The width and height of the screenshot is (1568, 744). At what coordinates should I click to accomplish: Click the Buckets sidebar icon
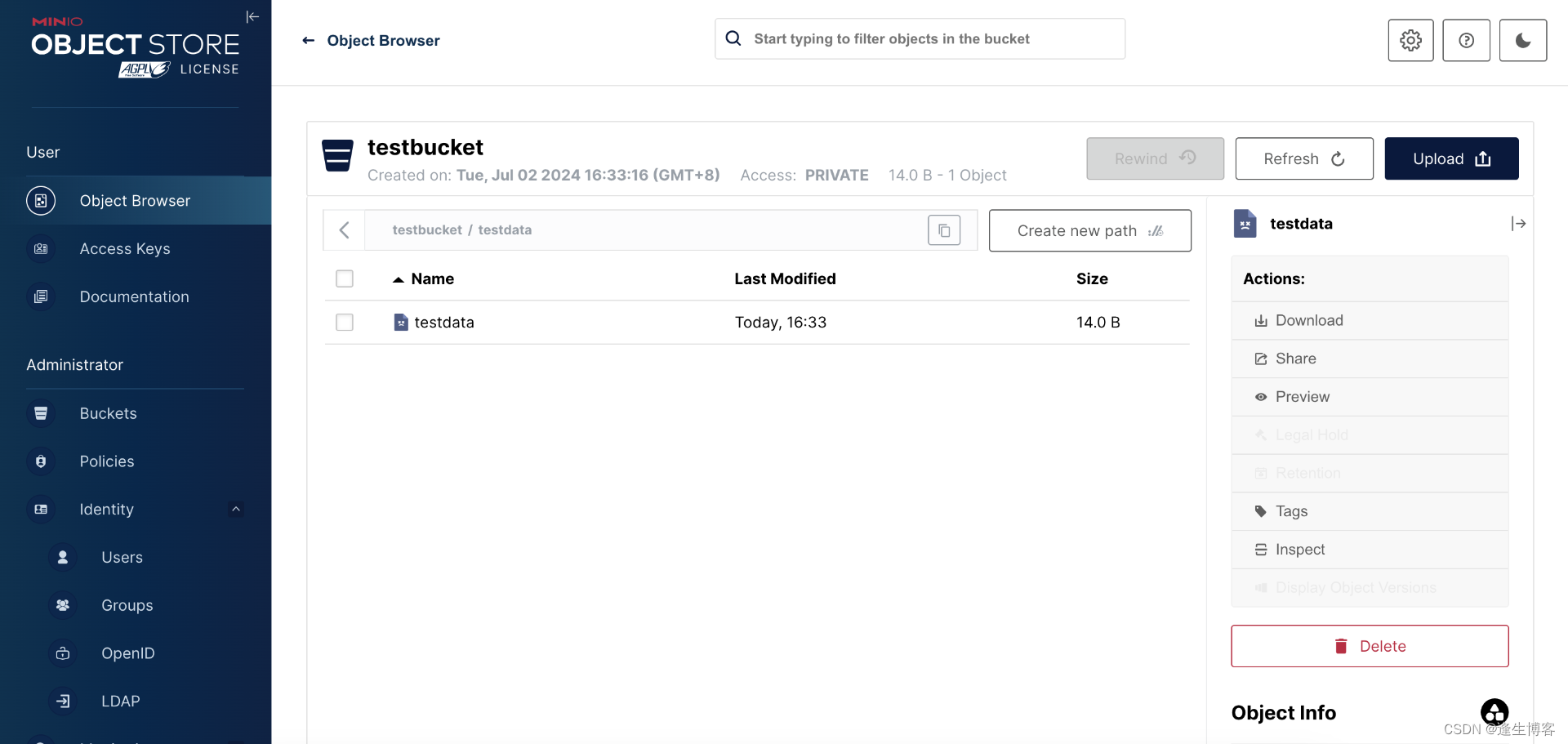point(41,413)
